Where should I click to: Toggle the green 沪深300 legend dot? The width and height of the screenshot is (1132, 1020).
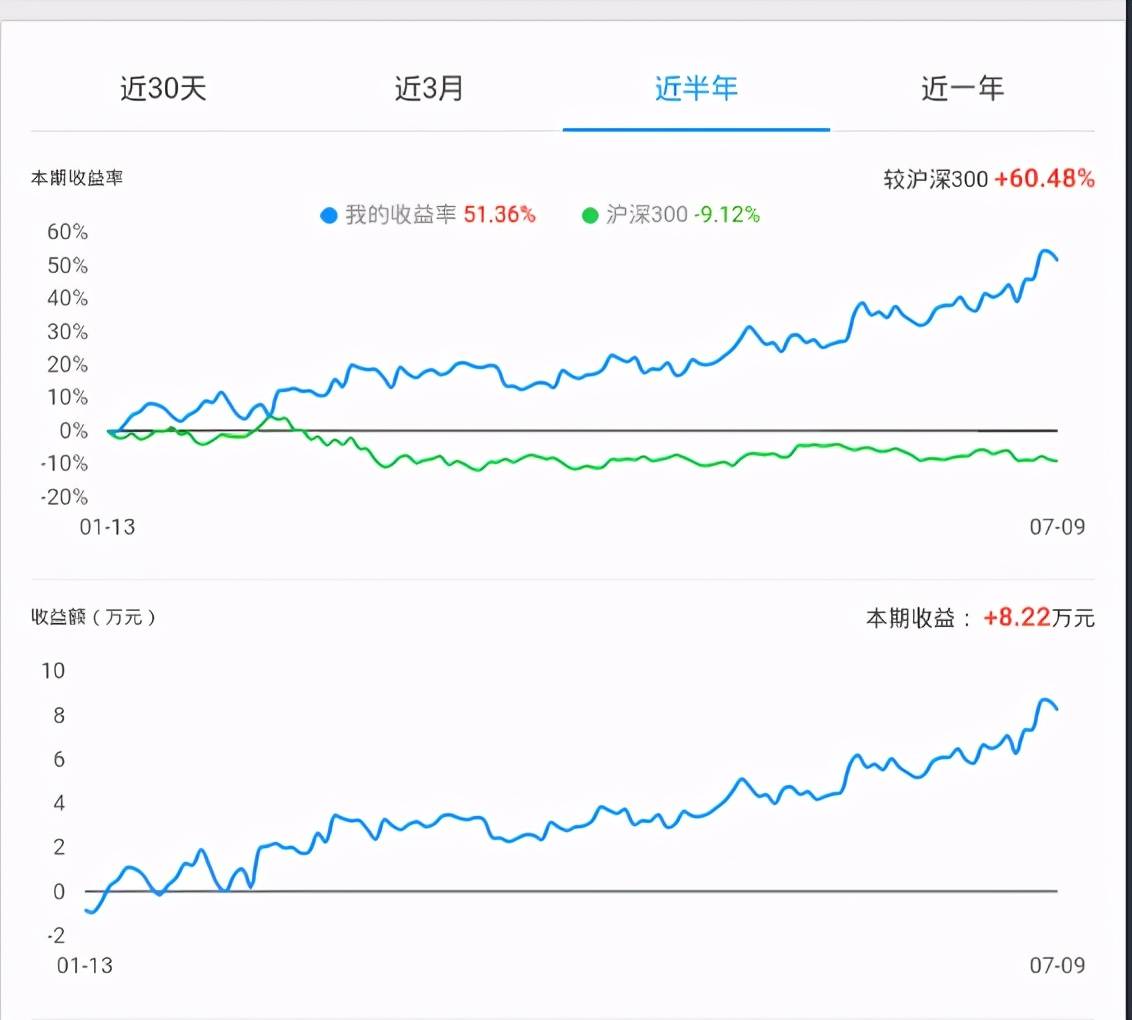pos(591,214)
